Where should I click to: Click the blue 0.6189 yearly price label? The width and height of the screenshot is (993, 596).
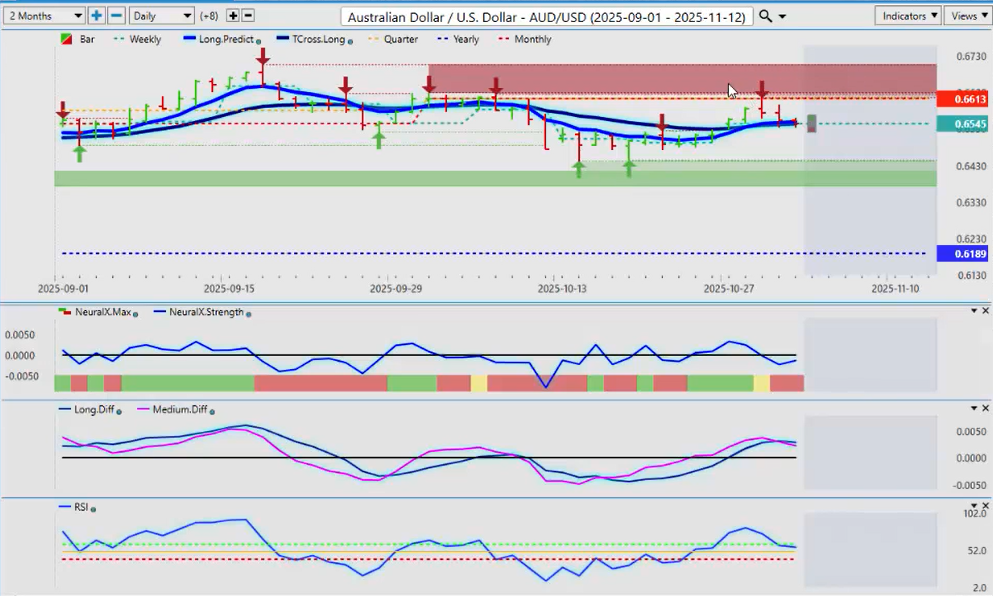pos(963,254)
